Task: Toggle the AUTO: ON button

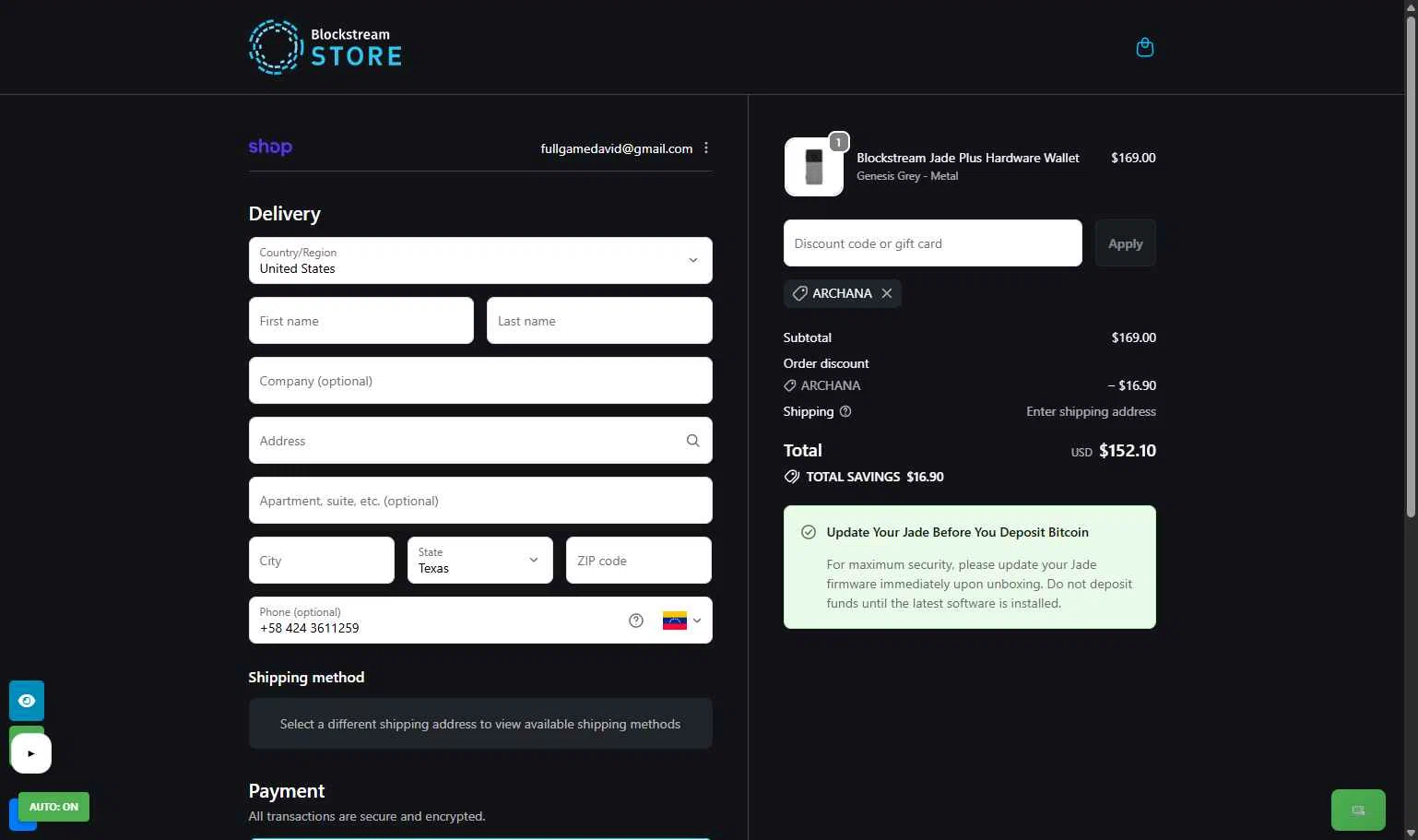Action: [x=53, y=807]
